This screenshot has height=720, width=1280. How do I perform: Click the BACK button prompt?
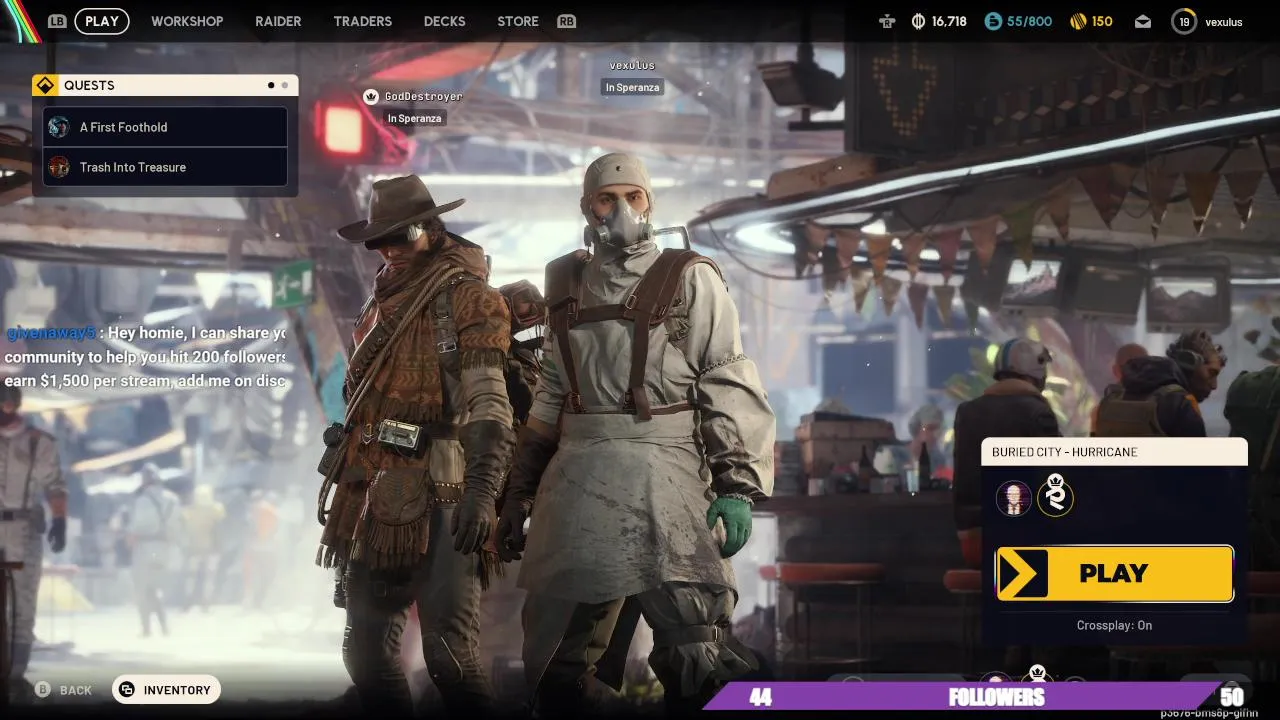tap(64, 690)
